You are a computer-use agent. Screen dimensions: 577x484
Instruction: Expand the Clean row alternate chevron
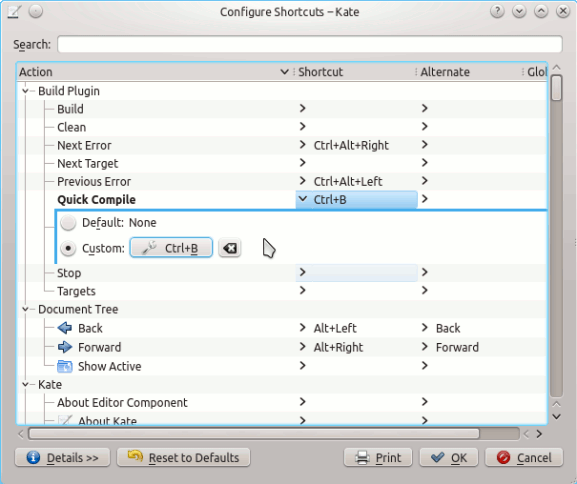coord(425,127)
